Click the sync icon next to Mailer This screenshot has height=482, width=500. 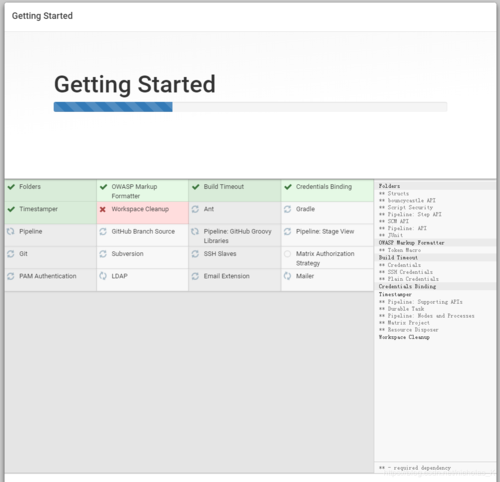coord(287,276)
